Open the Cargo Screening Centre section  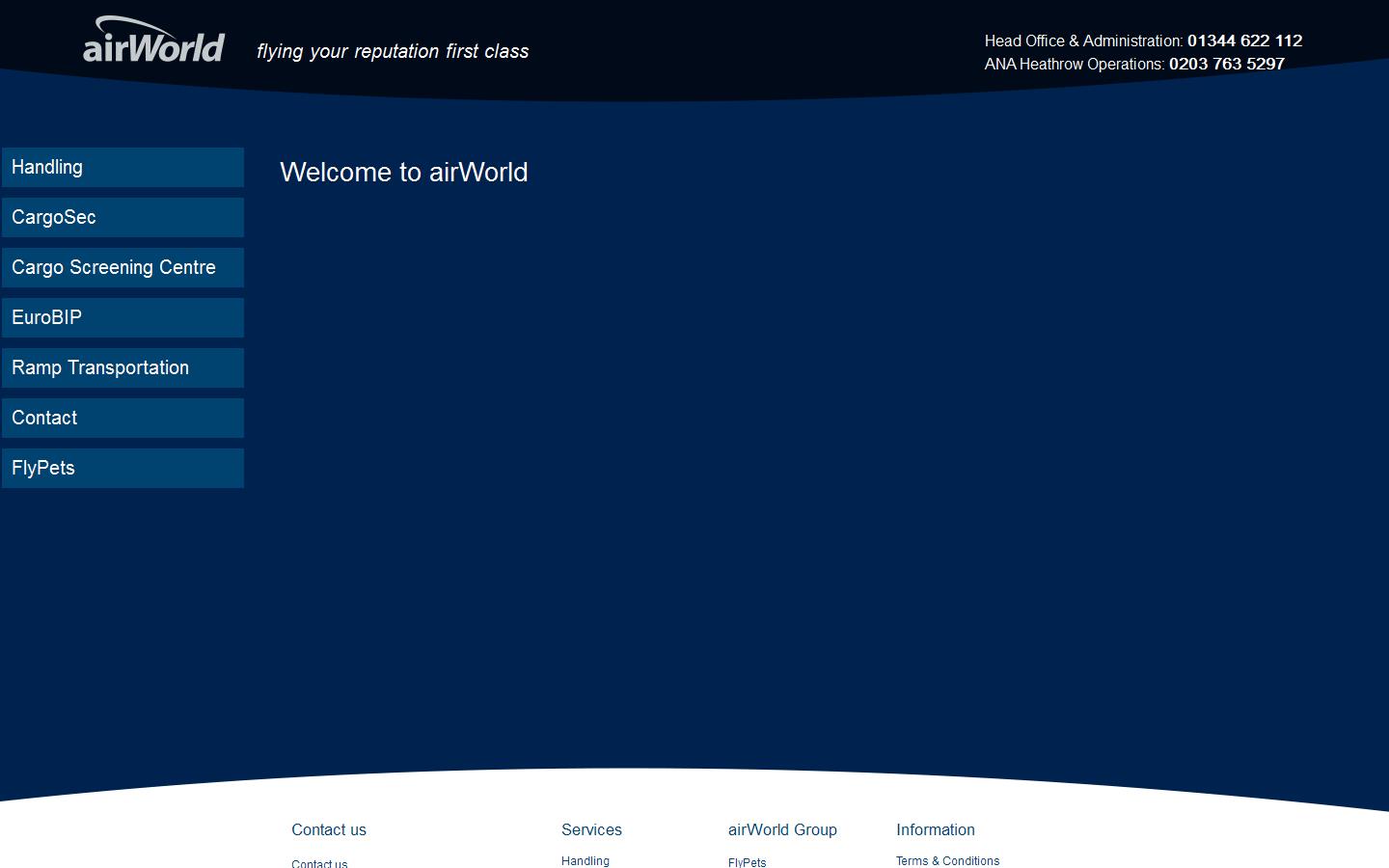pos(123,267)
